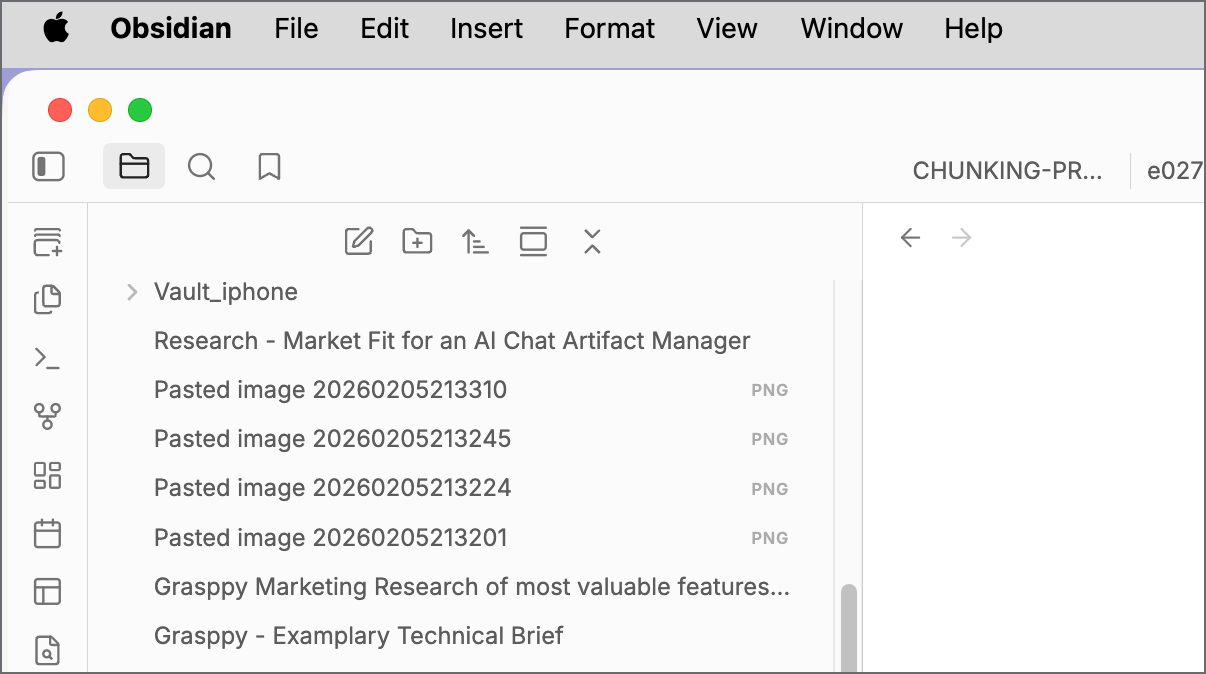Open today's daily note calendar icon
This screenshot has height=674, width=1206.
click(x=48, y=533)
